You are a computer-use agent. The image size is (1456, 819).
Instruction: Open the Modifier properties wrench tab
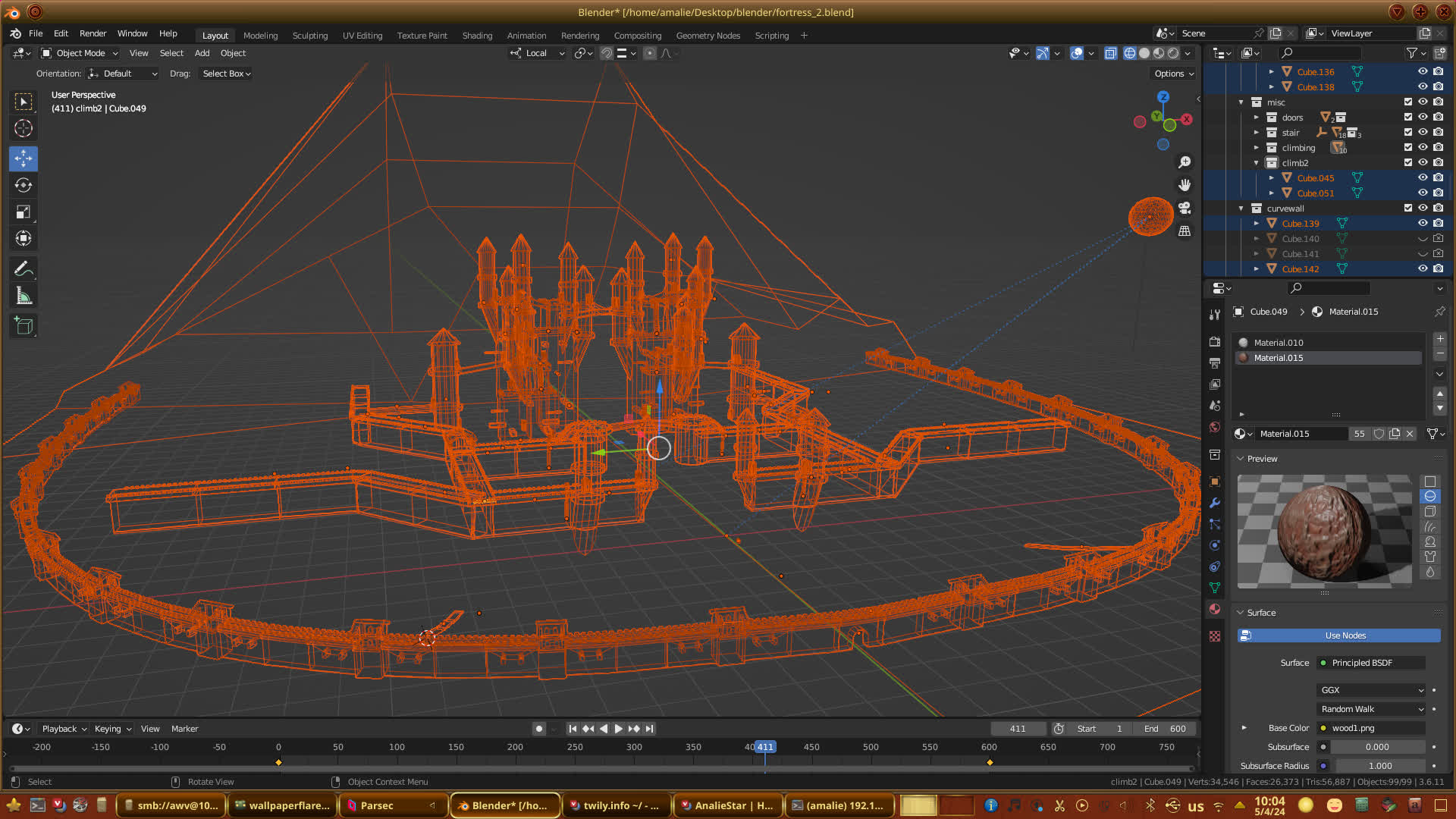tap(1215, 503)
